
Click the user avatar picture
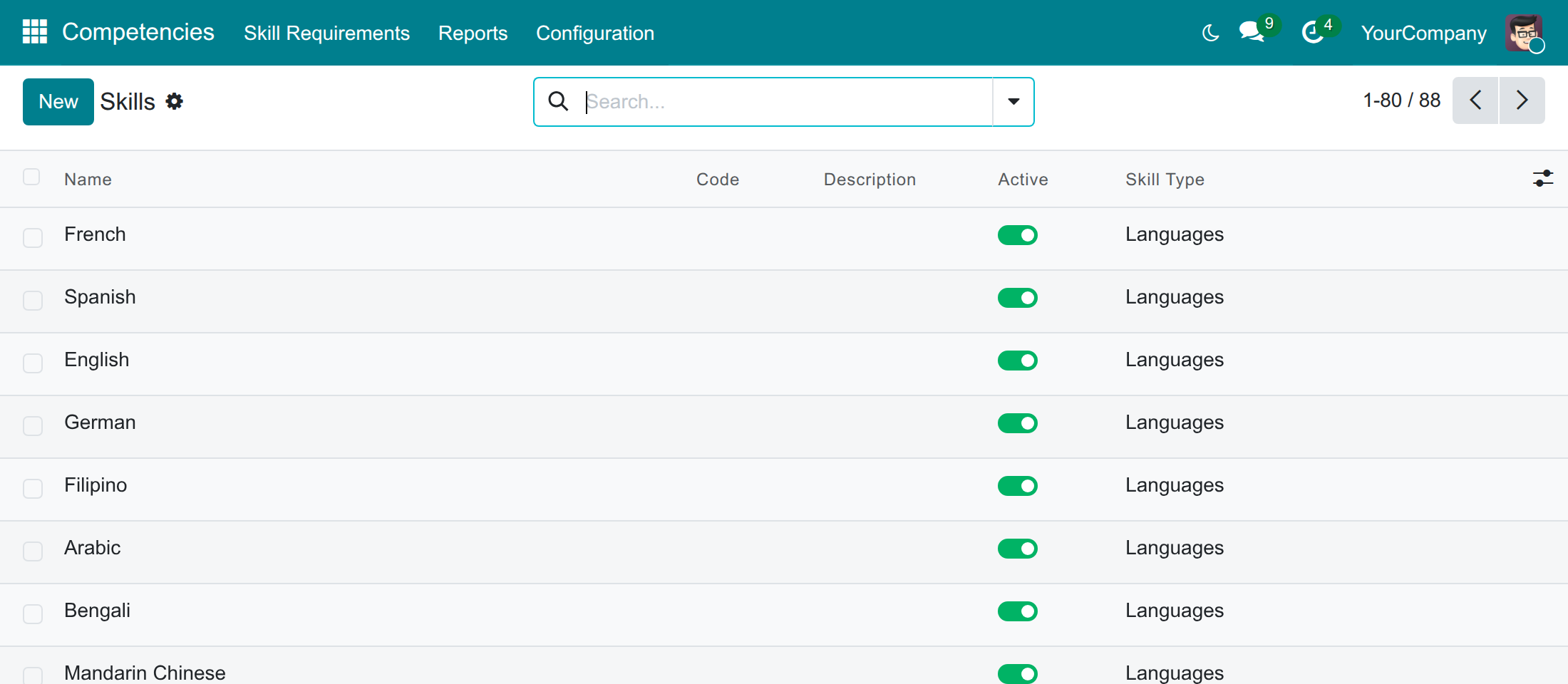click(1524, 33)
